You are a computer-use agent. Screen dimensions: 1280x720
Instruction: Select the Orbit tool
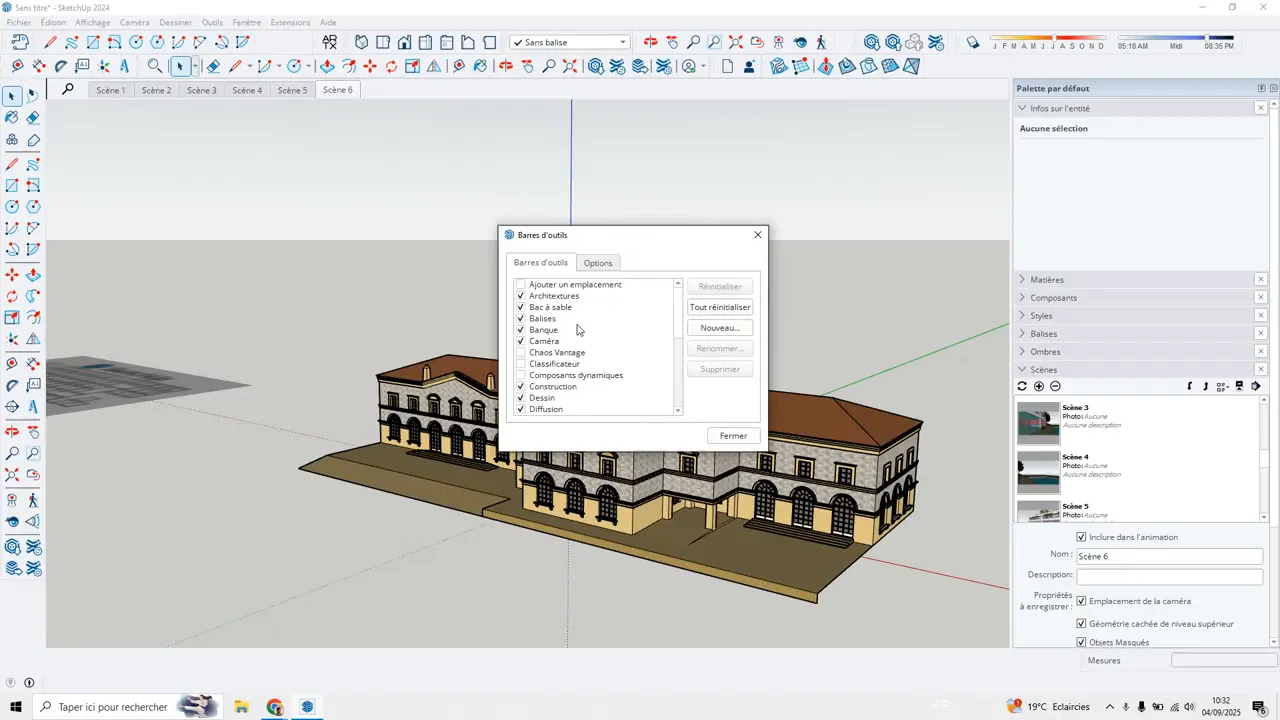[12, 430]
